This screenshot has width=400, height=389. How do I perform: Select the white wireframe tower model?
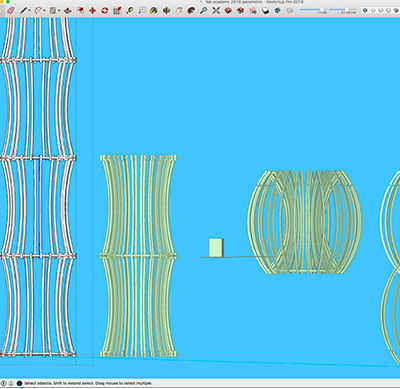click(38, 187)
